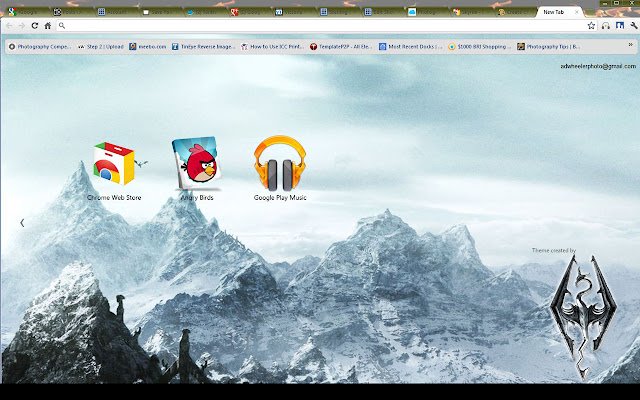Open the Step 2 | Upload bookmark
Screen dimensions: 640x400
click(x=101, y=47)
